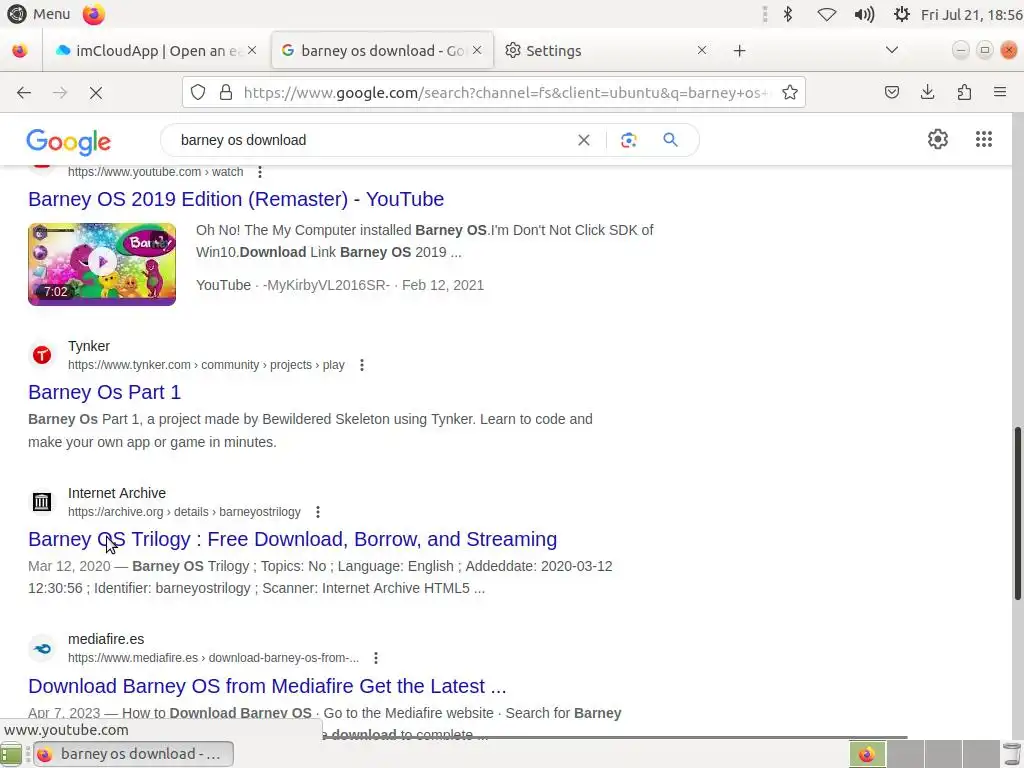Open more options for Tynker result
Image resolution: width=1024 pixels, height=768 pixels.
362,365
